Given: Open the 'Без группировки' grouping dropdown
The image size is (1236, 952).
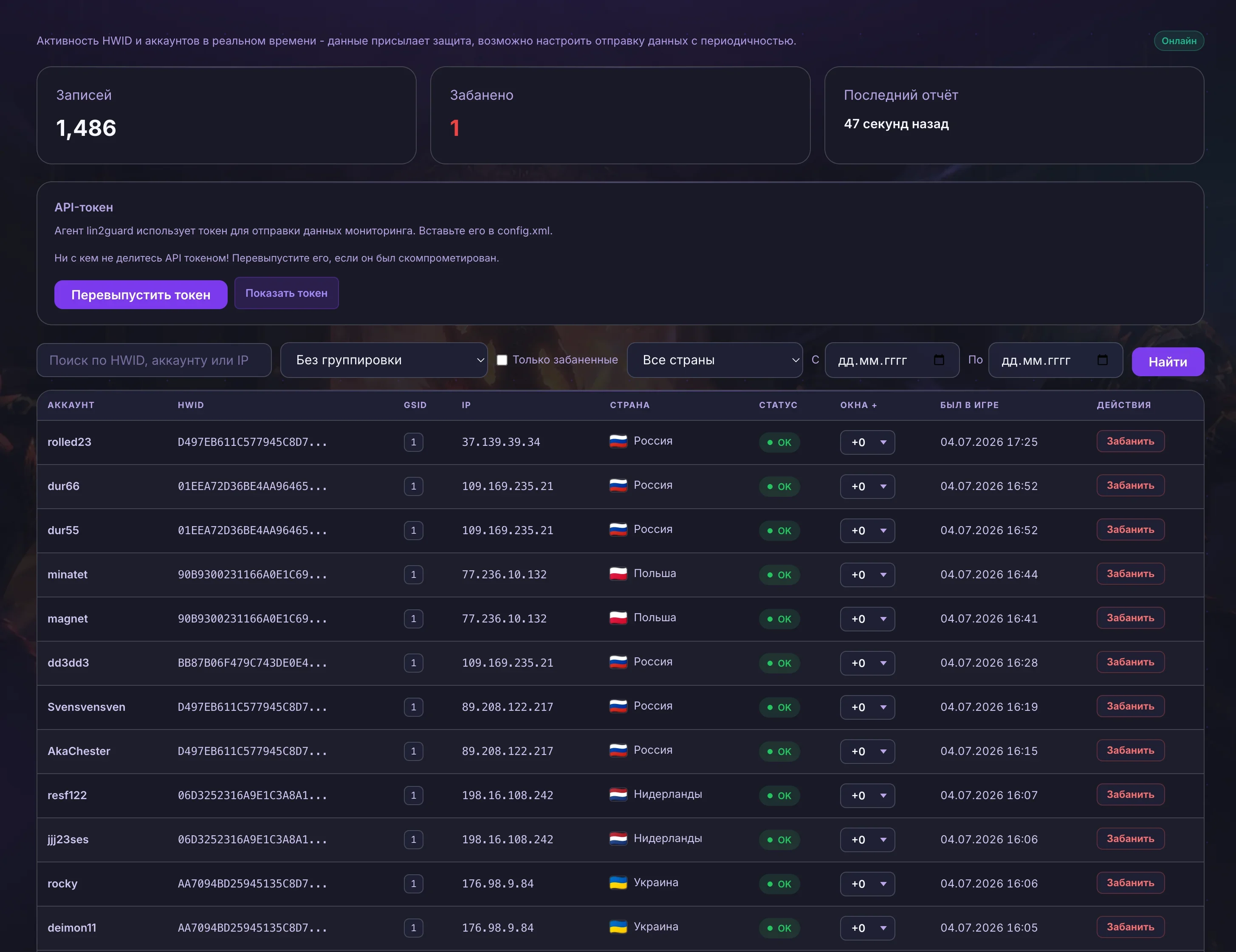Looking at the screenshot, I should pyautogui.click(x=384, y=361).
